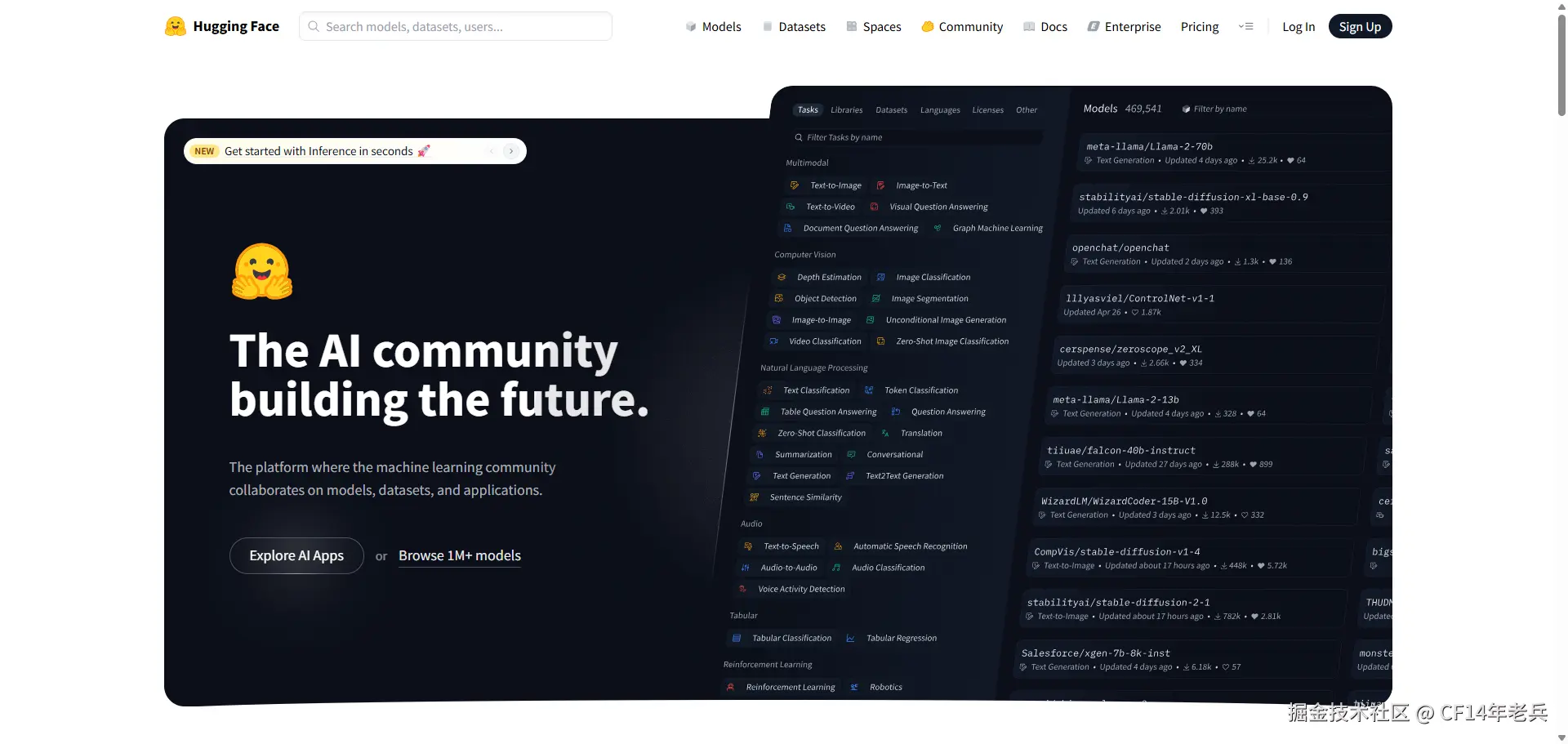Open the tiiuae/falcon-40b-instruct model card
The image size is (1568, 744).
tap(1200, 457)
